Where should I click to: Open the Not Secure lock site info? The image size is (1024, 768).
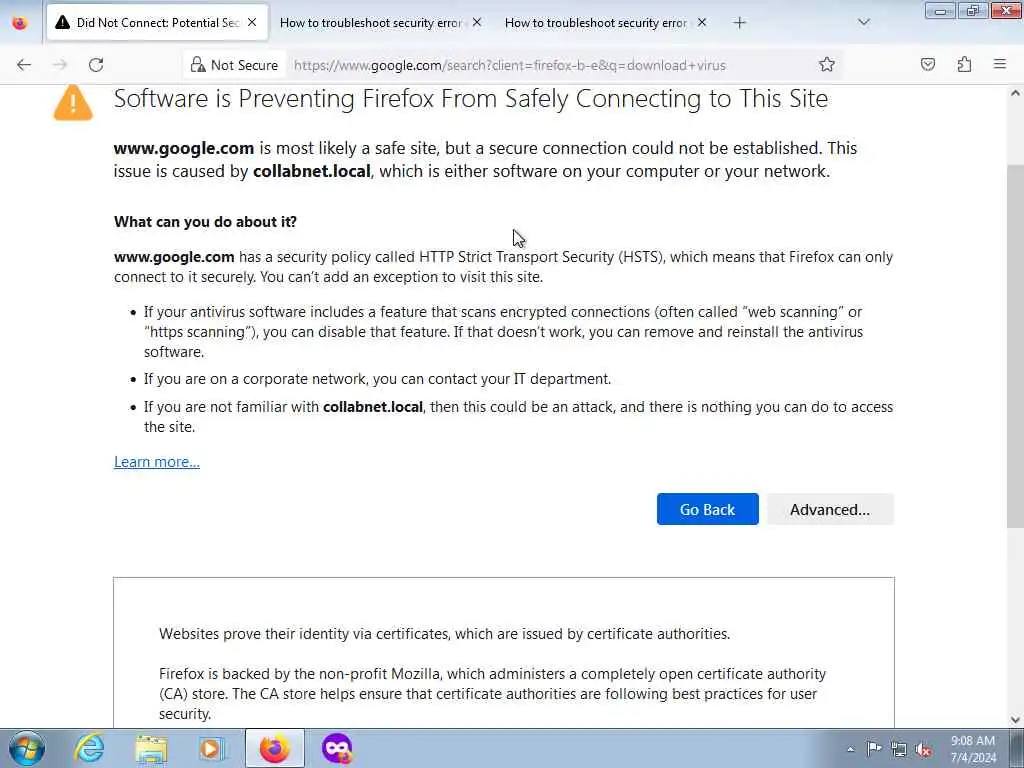click(x=234, y=65)
